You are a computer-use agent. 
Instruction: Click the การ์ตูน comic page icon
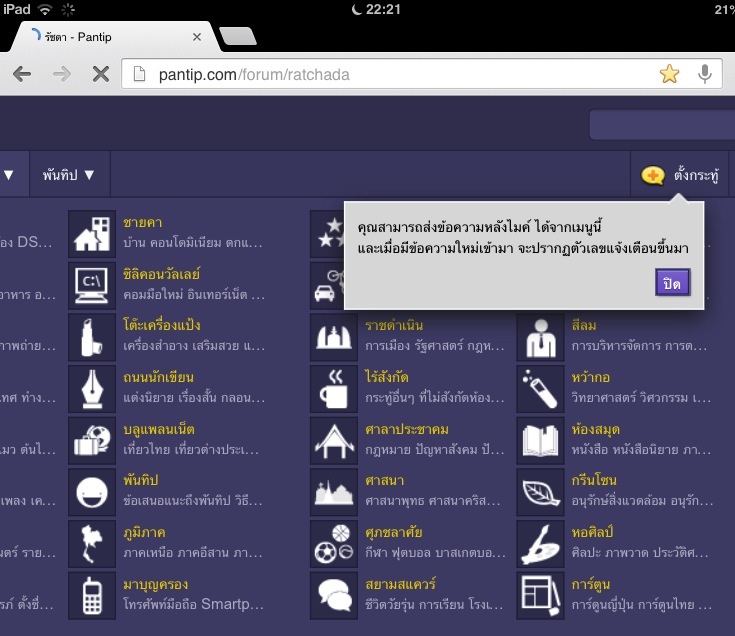[540, 595]
